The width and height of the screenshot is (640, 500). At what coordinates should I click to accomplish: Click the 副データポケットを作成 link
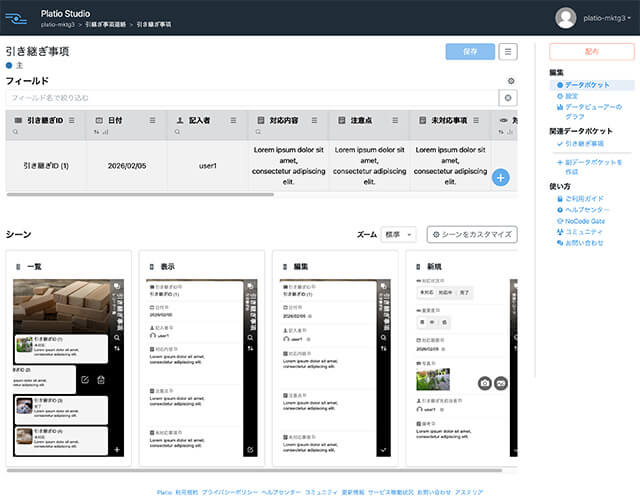pos(588,167)
